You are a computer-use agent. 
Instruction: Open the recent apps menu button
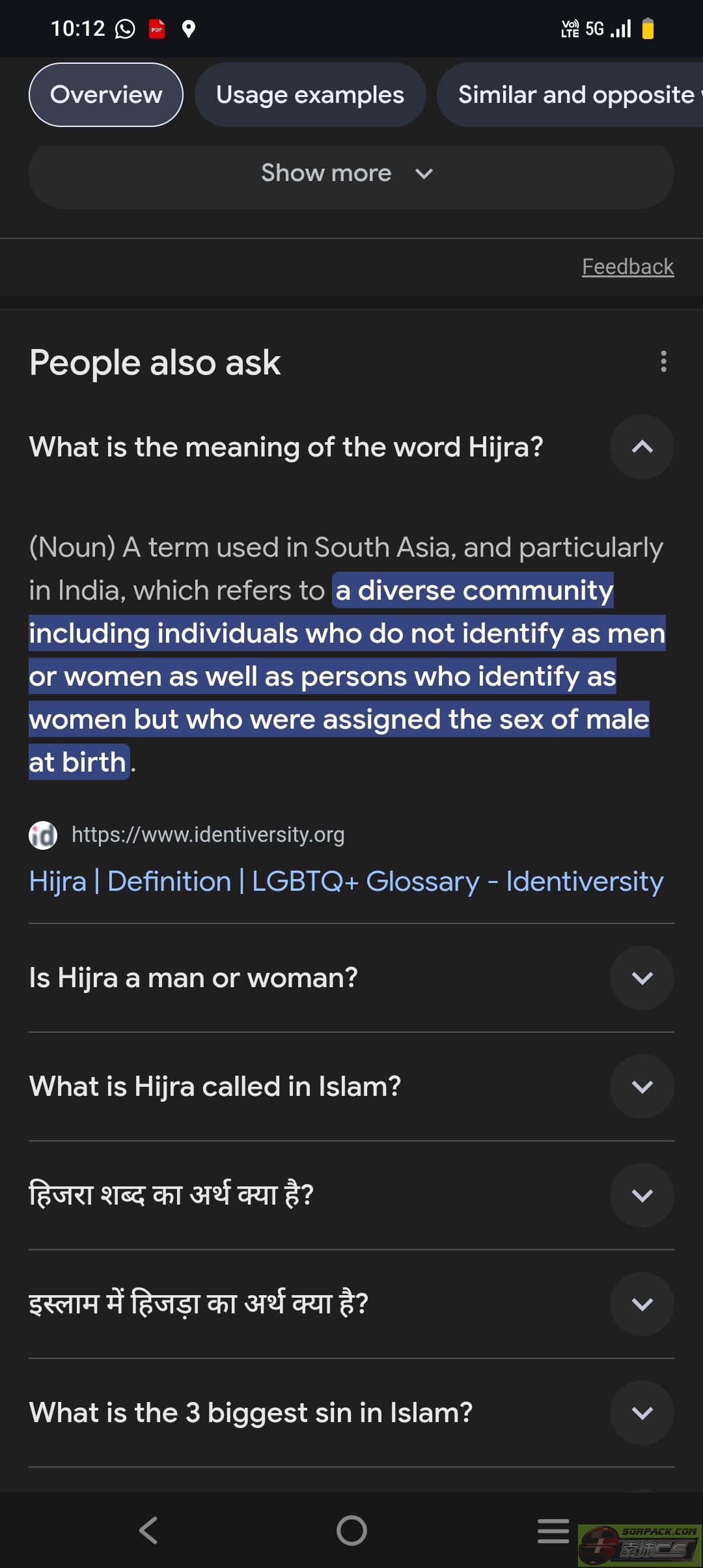(553, 1530)
